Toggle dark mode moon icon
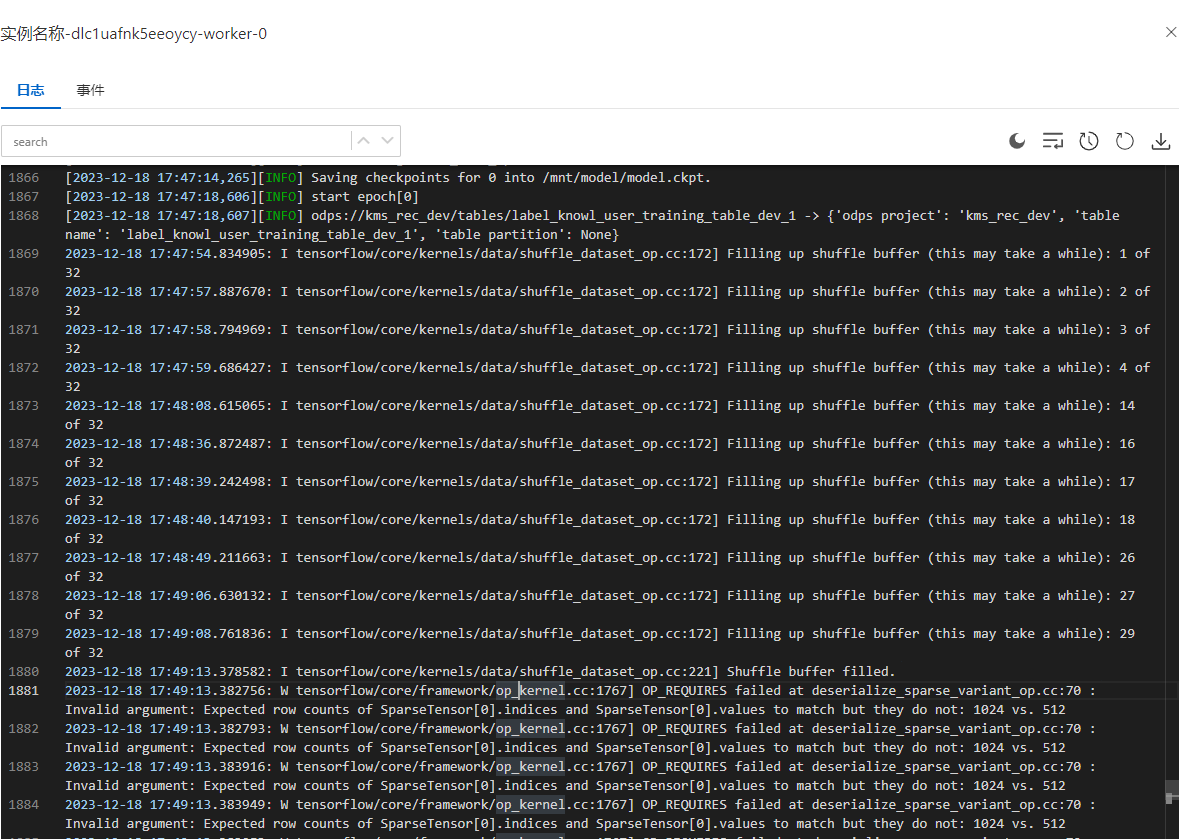 pyautogui.click(x=1017, y=141)
